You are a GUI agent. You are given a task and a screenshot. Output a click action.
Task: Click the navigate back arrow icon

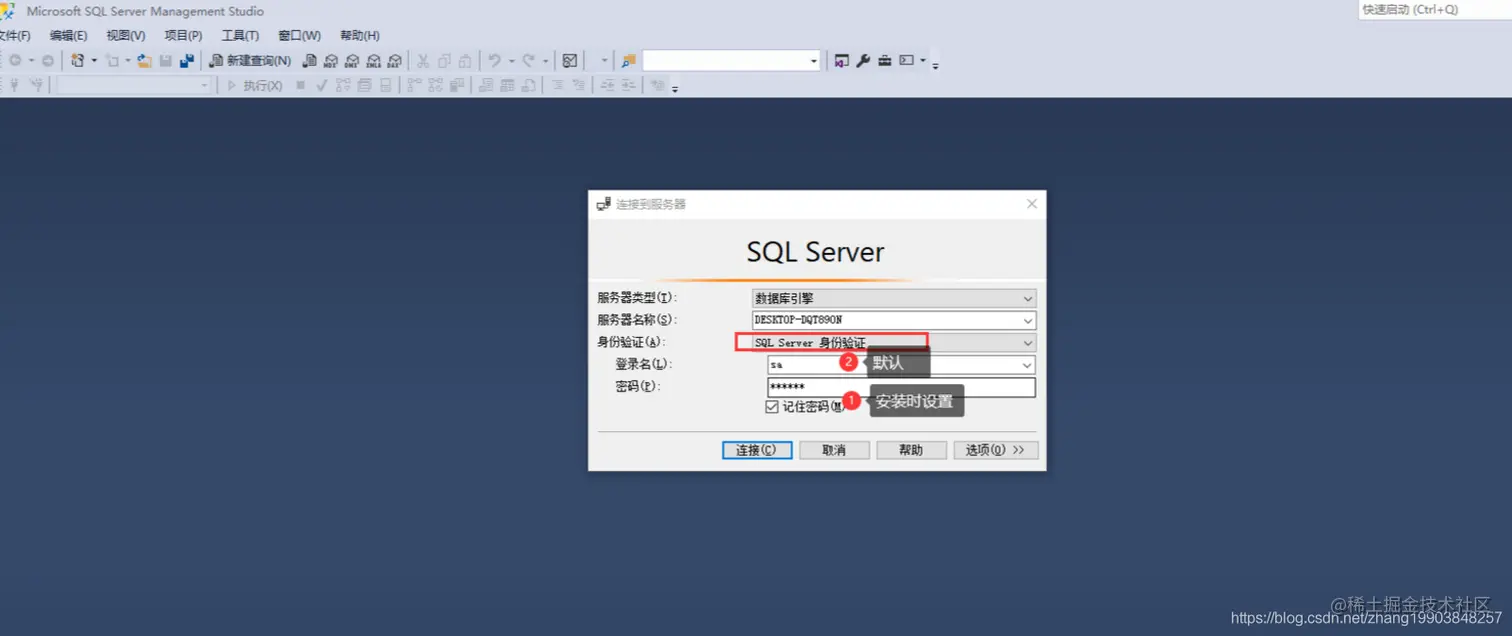[x=15, y=61]
